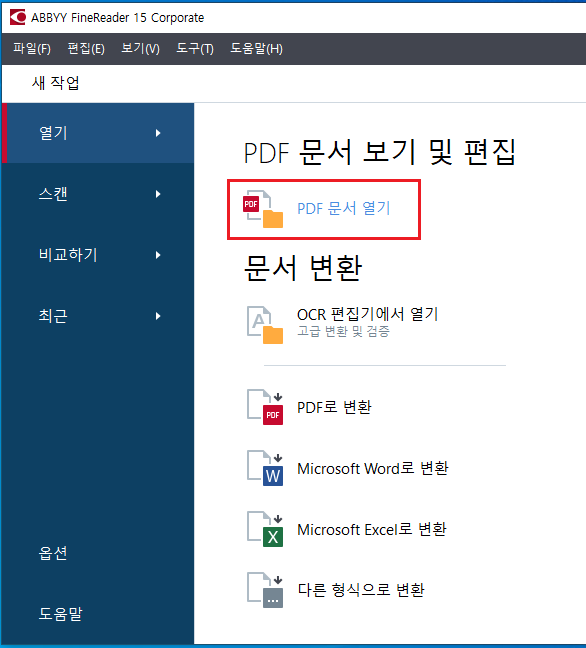Expand the arrow next to 스캔

tap(158, 194)
